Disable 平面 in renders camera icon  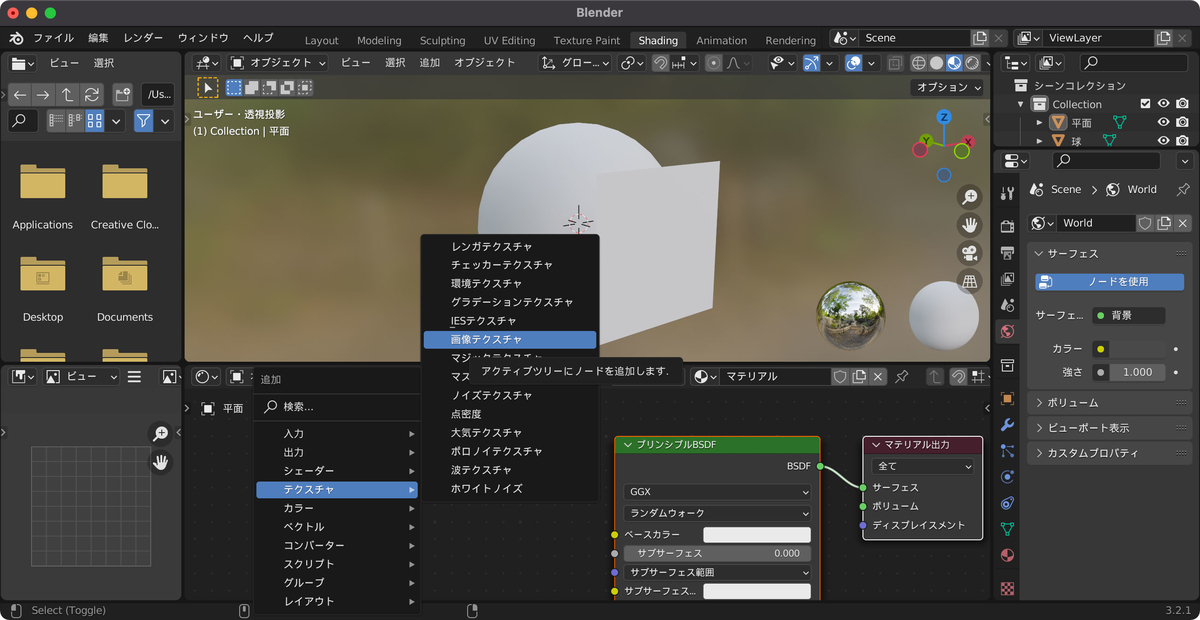[x=1182, y=123]
